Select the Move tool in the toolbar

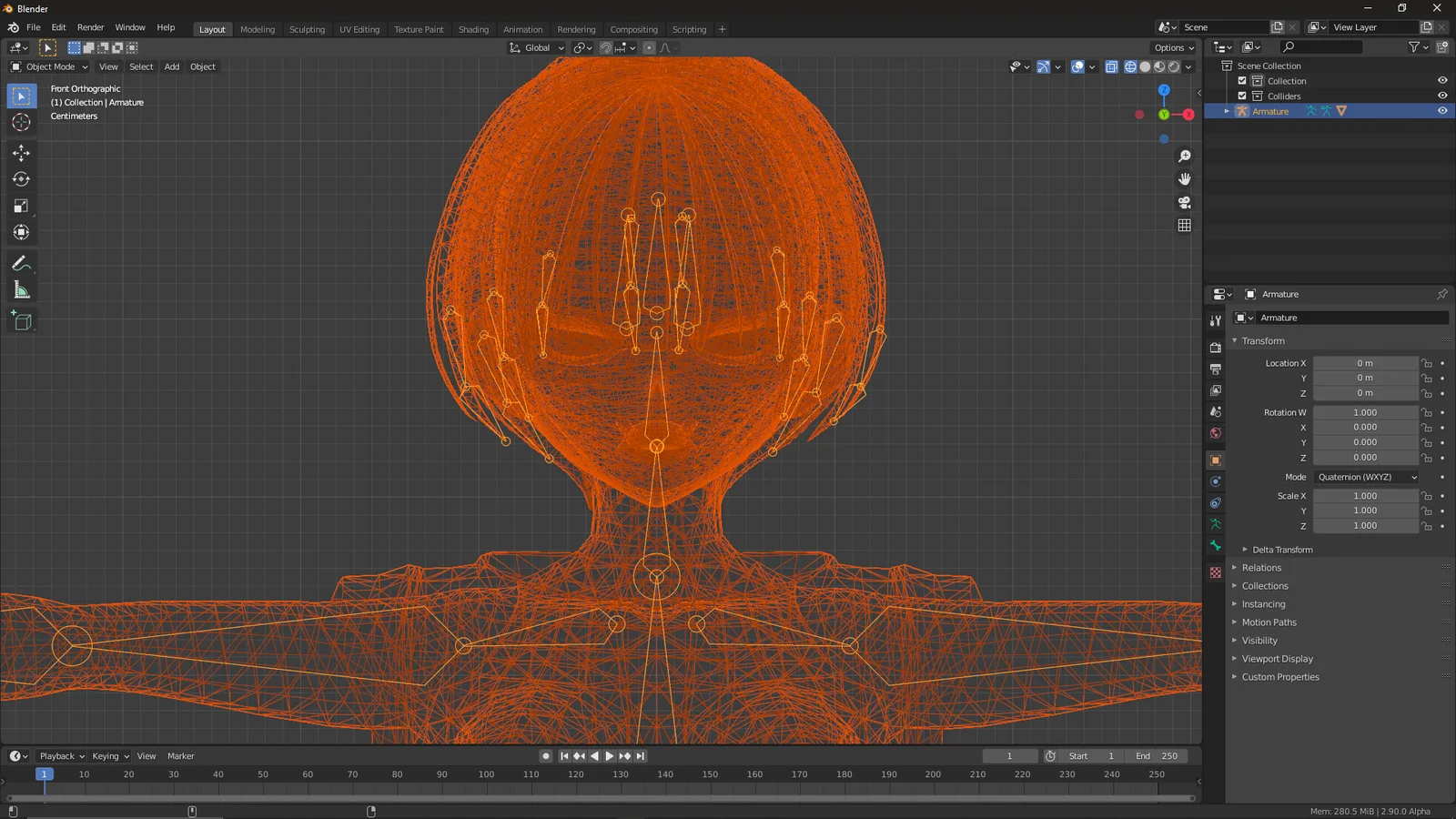tap(21, 154)
